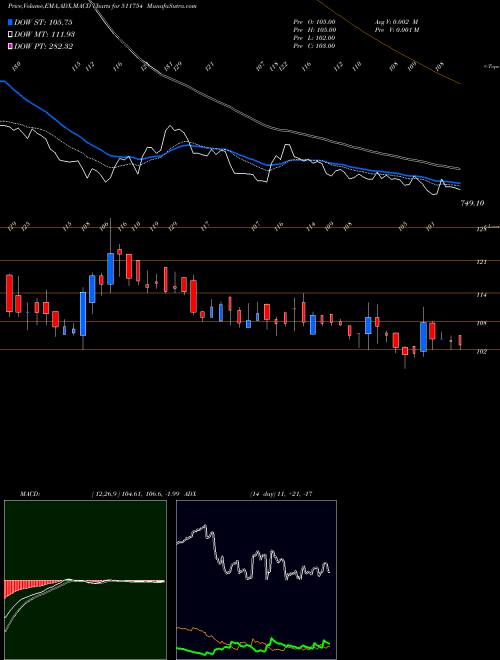Click the 114 price axis label

481,295
